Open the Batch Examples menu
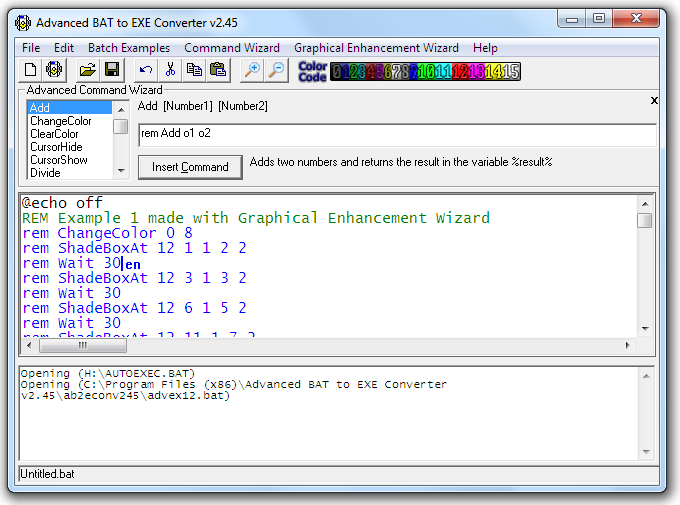The height and width of the screenshot is (505, 680). (129, 48)
